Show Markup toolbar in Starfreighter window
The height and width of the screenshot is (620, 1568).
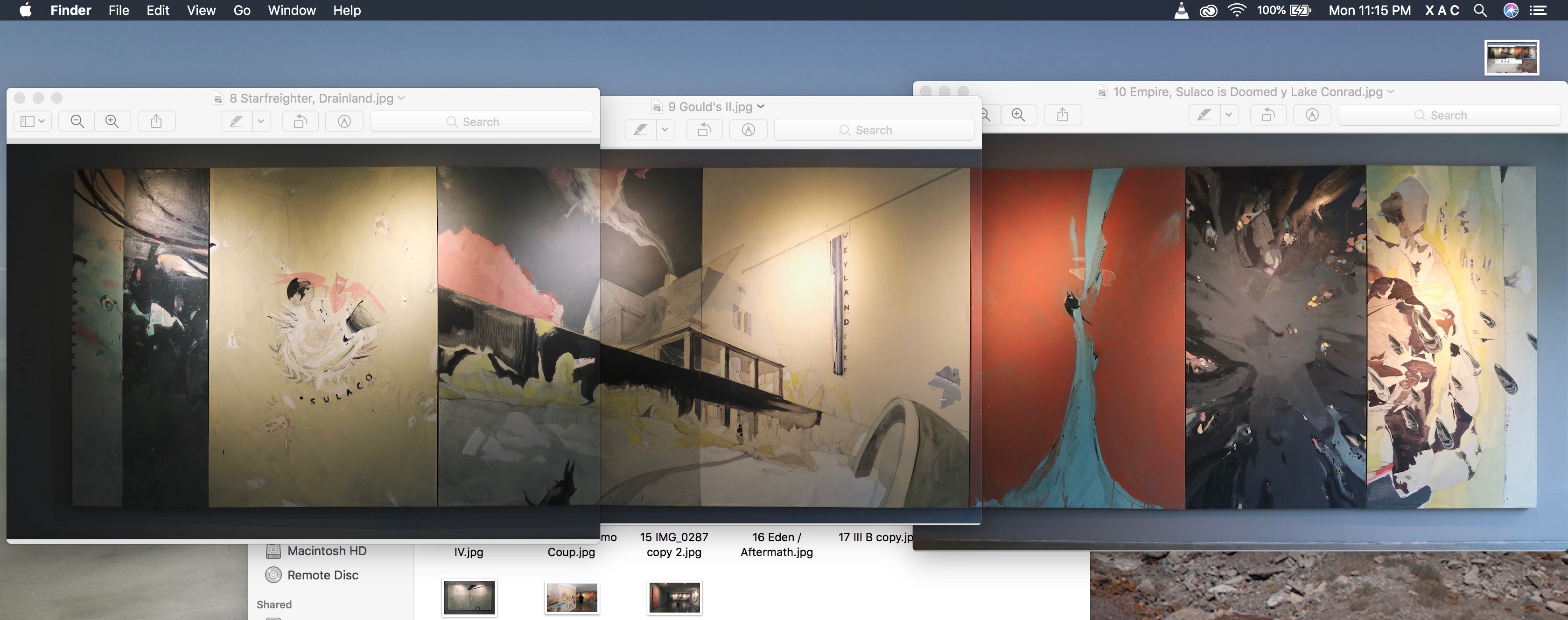pos(344,121)
